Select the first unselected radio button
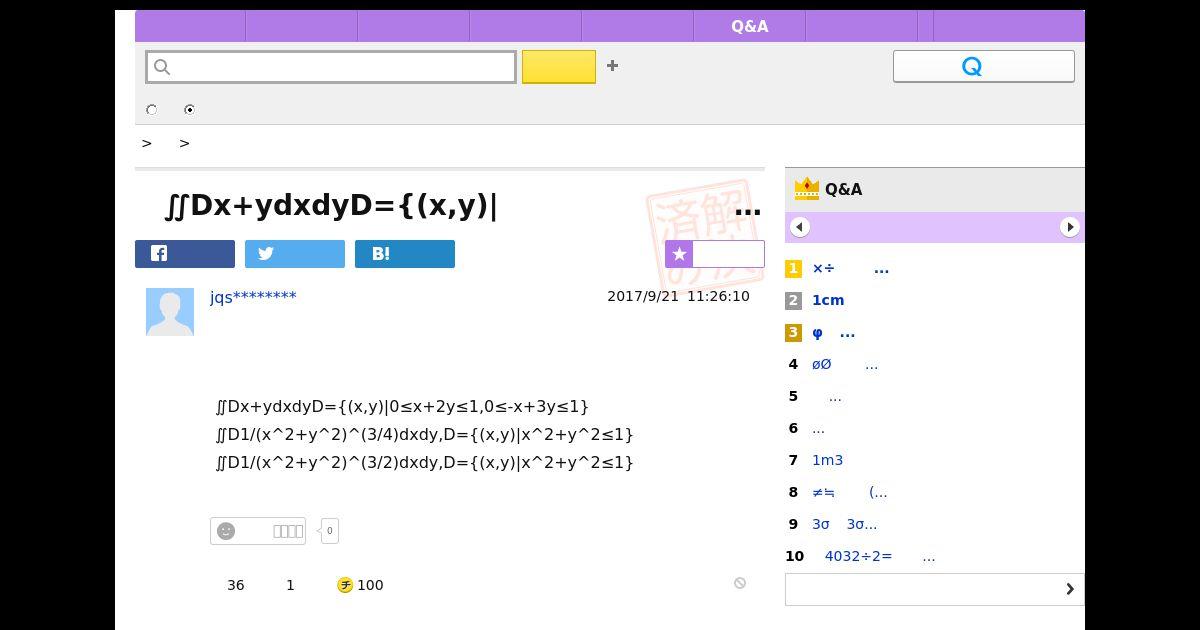 [152, 110]
